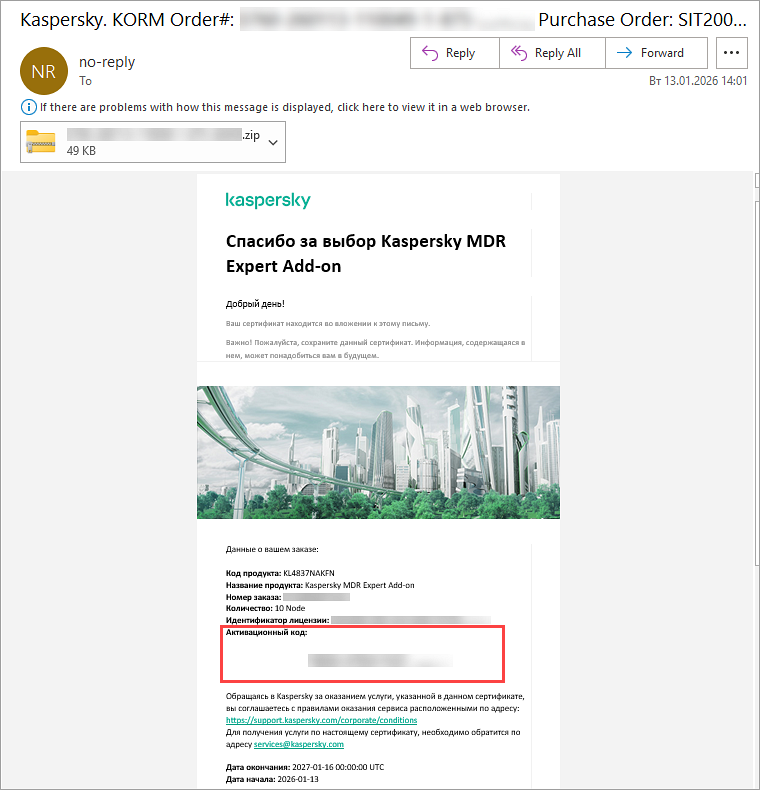Viewport: 760px width, 790px height.
Task: Click the Reply All button
Action: click(552, 53)
